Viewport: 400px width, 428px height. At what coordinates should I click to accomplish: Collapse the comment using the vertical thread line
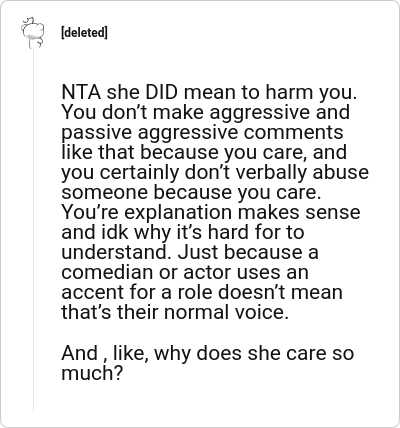click(33, 230)
